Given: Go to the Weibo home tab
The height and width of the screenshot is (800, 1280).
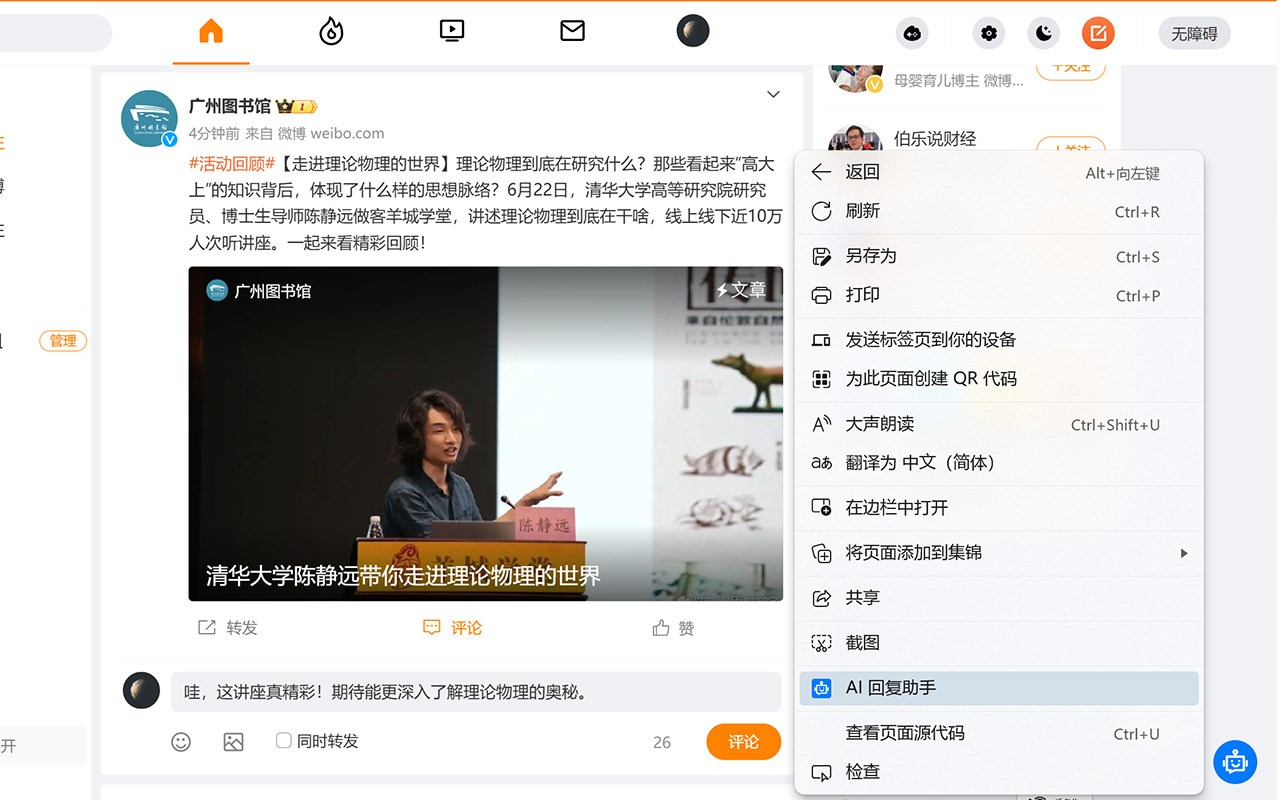Looking at the screenshot, I should click(210, 32).
